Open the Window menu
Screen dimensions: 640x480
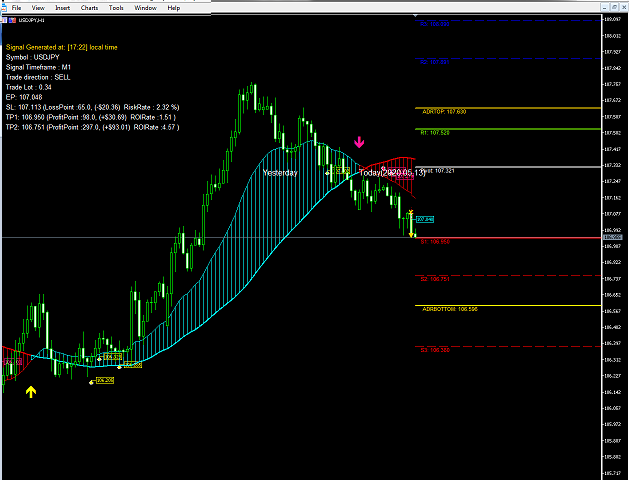click(x=145, y=8)
